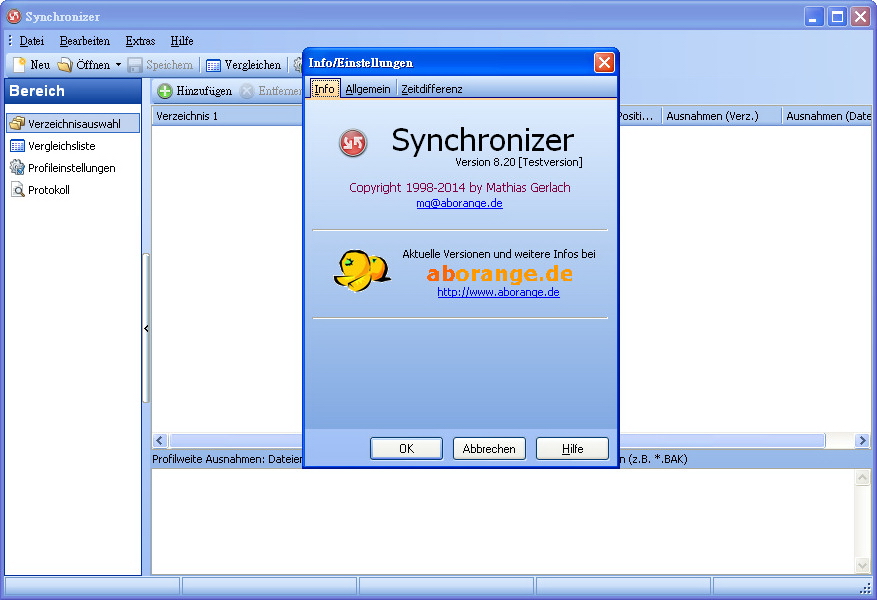Select Verzeichnisauswahl in the sidebar

click(73, 124)
